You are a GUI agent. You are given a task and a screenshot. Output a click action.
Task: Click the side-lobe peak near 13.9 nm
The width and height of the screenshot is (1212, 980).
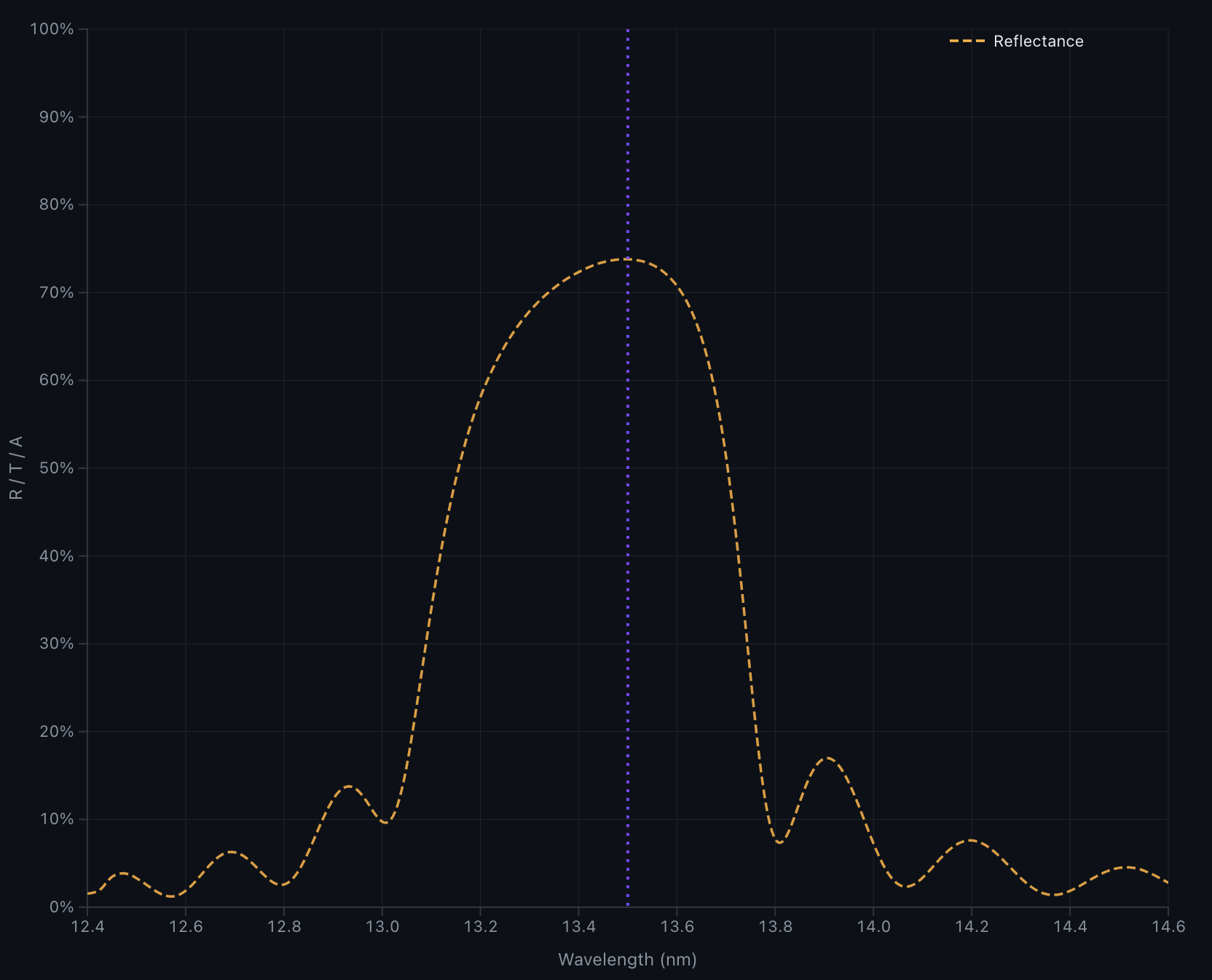tap(827, 758)
